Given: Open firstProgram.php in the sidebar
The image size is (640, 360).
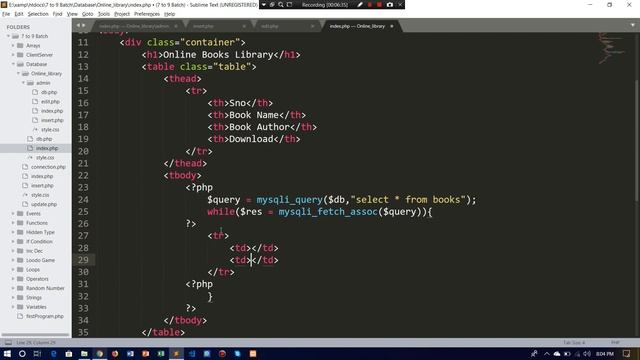Looking at the screenshot, I should [x=44, y=316].
